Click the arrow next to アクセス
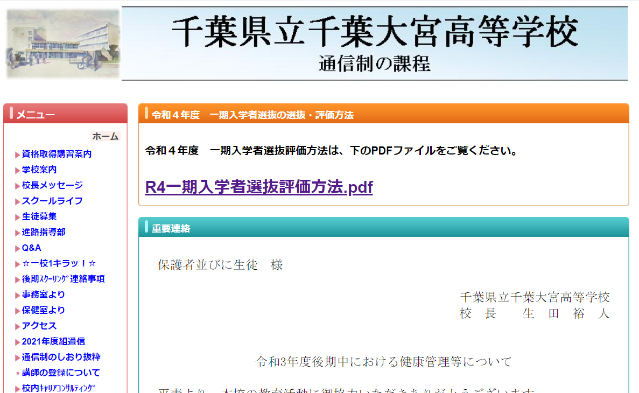Viewport: 639px width, 393px height. coord(18,327)
